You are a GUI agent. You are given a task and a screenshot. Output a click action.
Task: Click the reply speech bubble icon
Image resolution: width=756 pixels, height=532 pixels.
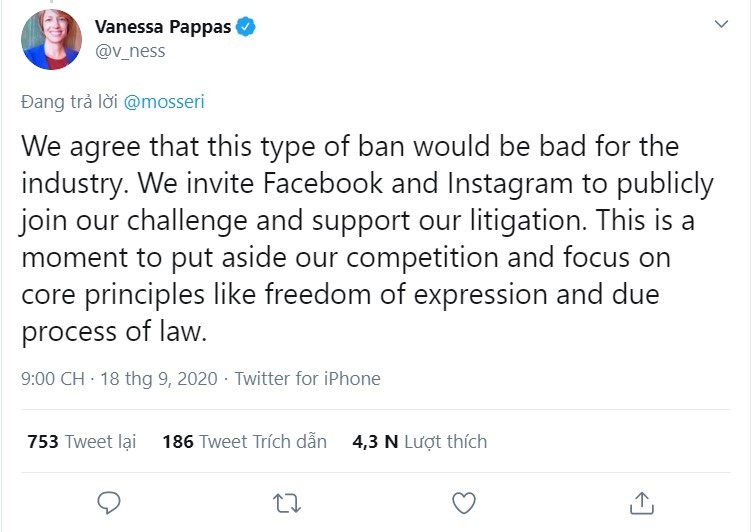tap(111, 500)
